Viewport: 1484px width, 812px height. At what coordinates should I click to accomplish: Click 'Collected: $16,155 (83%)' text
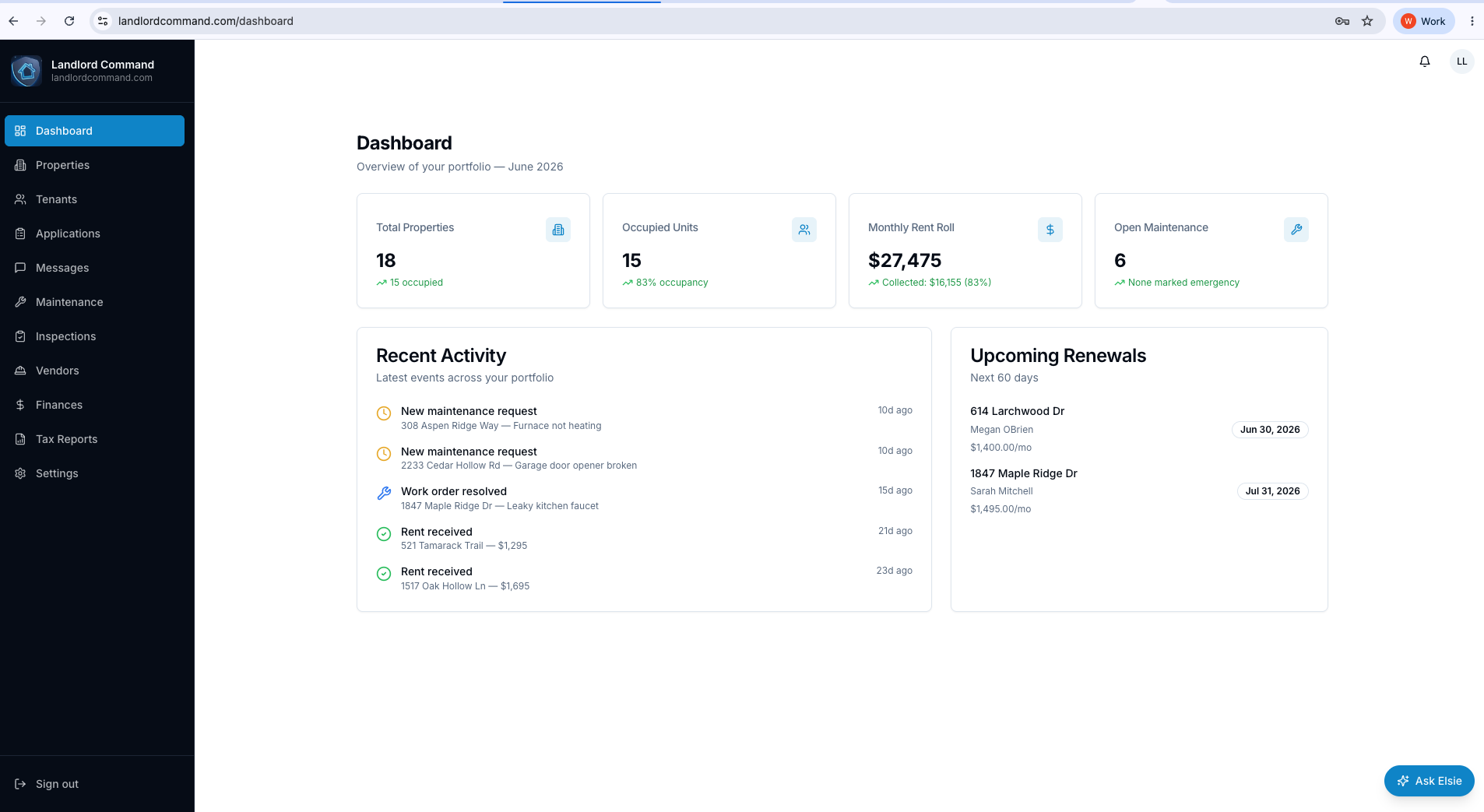pyautogui.click(x=937, y=283)
